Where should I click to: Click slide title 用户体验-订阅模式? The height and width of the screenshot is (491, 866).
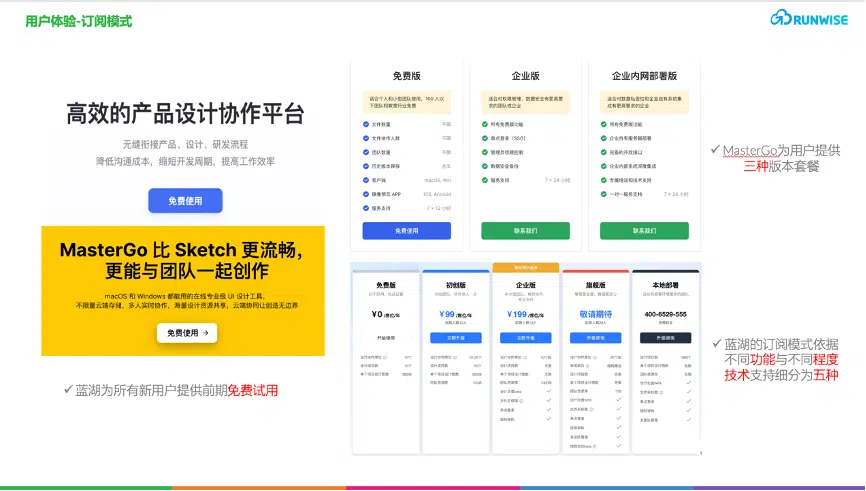tap(78, 22)
